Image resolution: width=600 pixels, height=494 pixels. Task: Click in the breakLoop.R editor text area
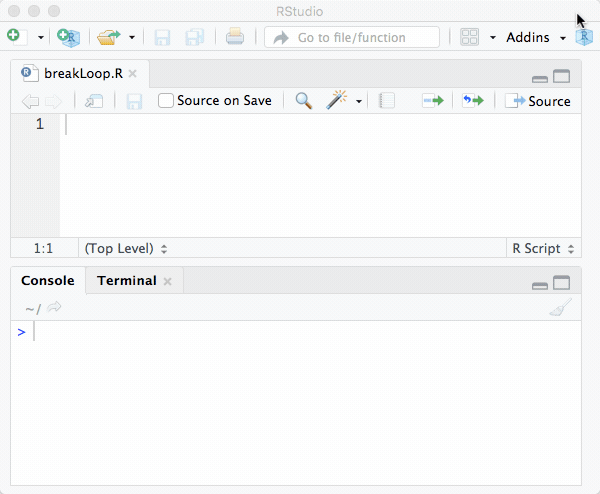coord(320,175)
